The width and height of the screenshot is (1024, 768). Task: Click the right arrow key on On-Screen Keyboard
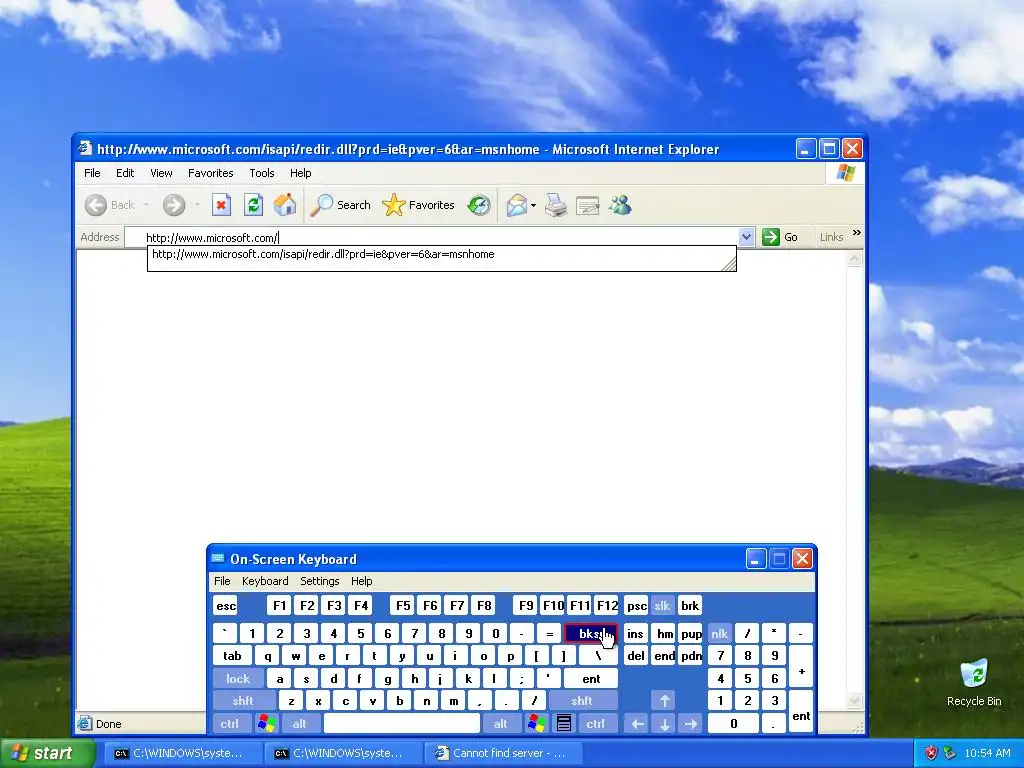tap(691, 724)
